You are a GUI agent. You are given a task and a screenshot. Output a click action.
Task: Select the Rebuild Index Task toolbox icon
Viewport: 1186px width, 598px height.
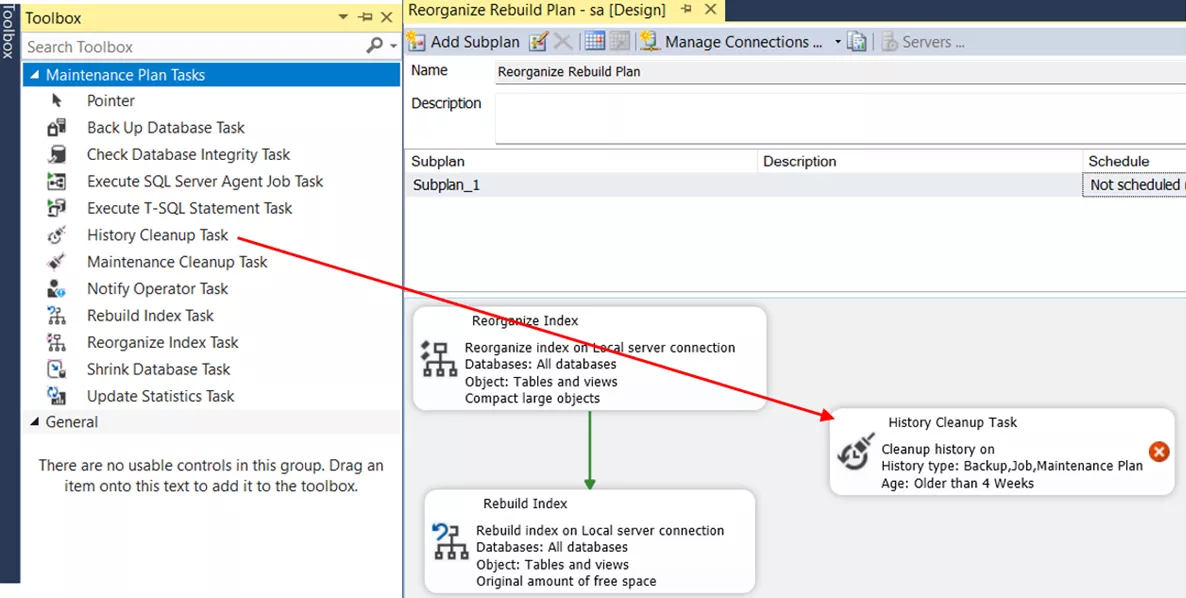click(x=57, y=315)
